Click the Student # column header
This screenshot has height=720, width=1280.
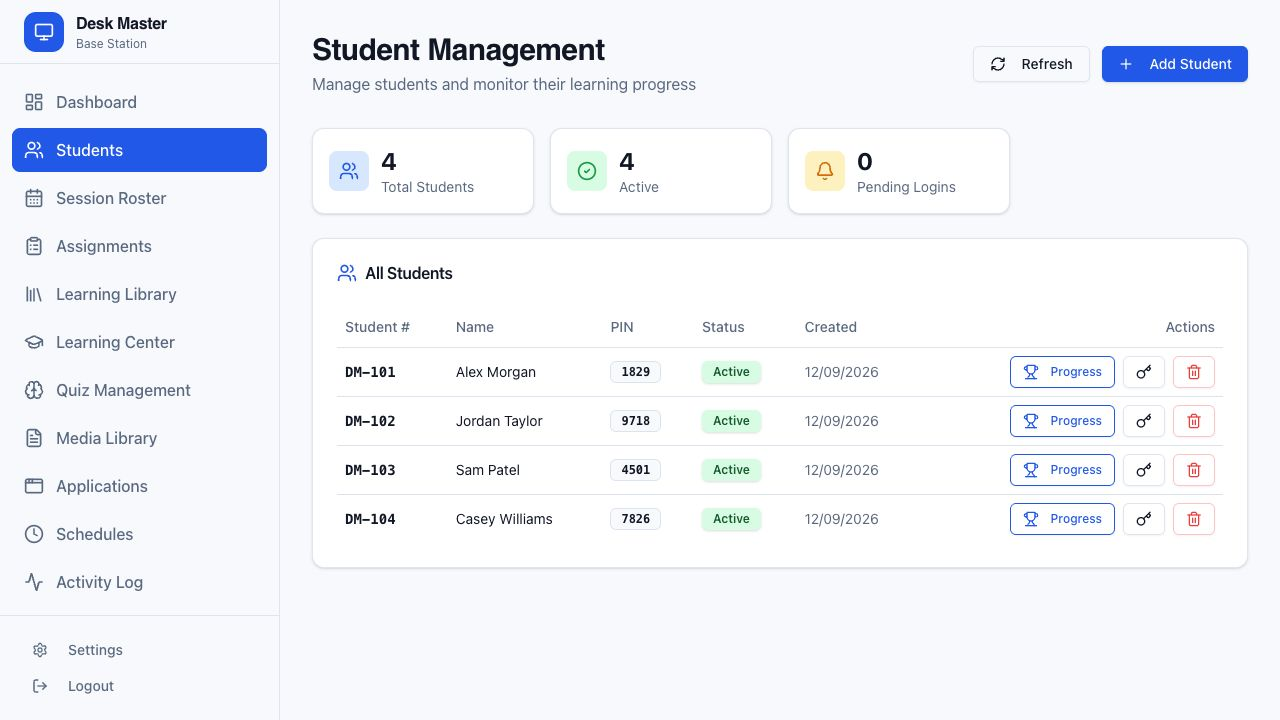[377, 327]
